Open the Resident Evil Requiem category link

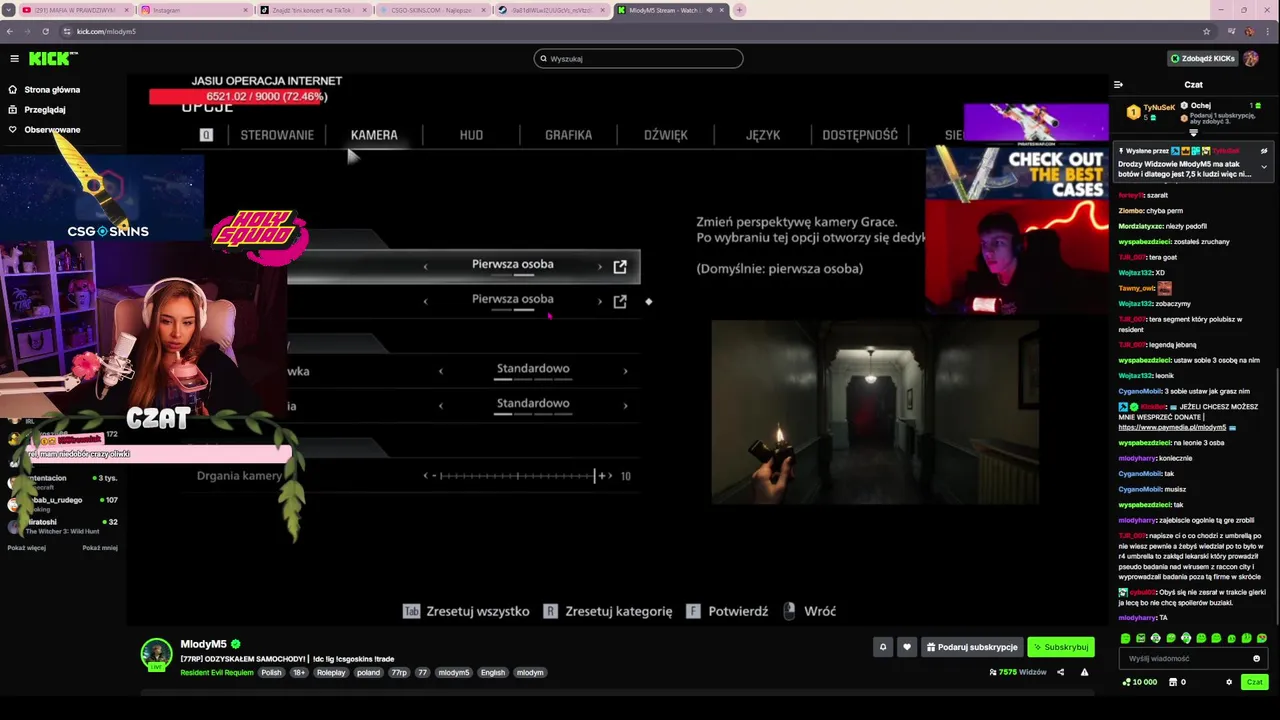[217, 673]
